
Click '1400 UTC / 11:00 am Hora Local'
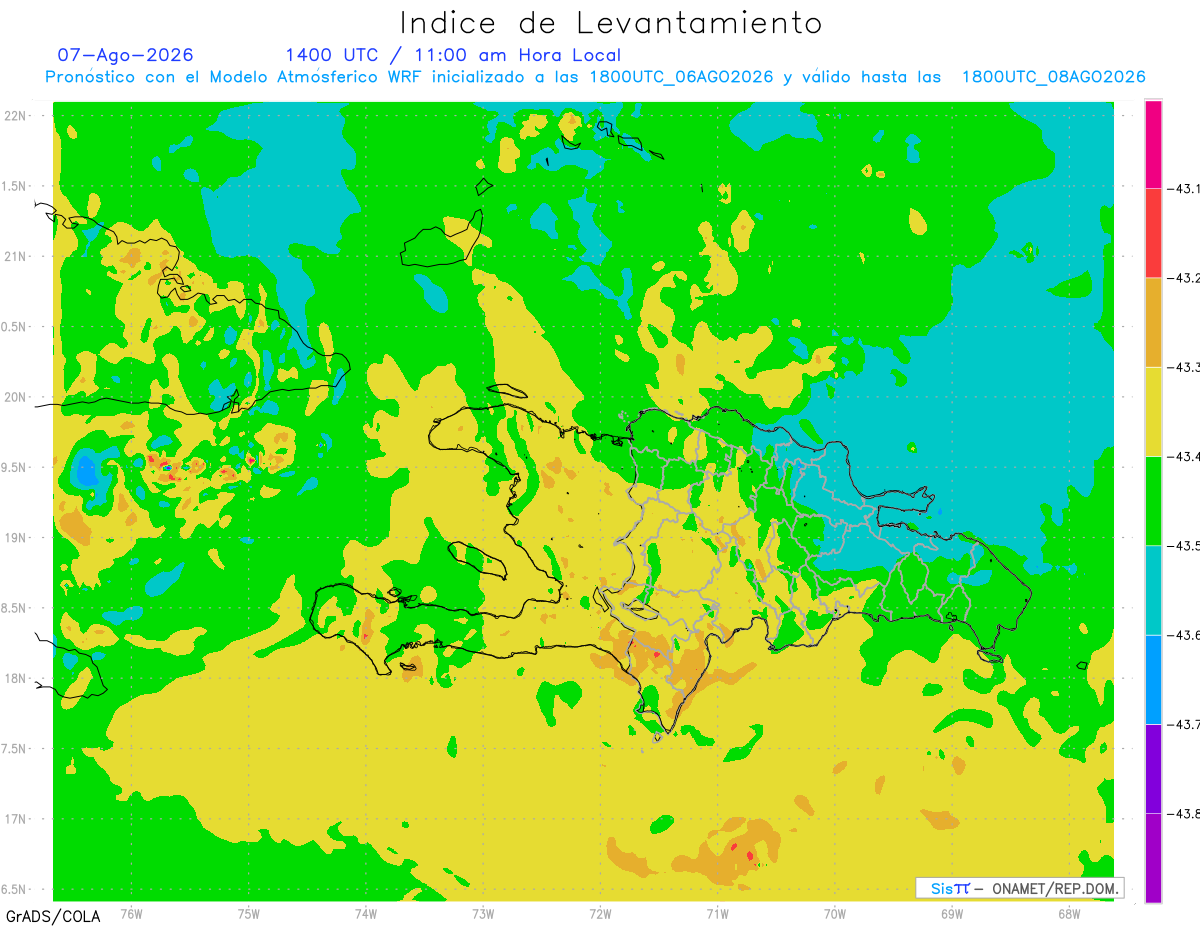click(x=453, y=55)
